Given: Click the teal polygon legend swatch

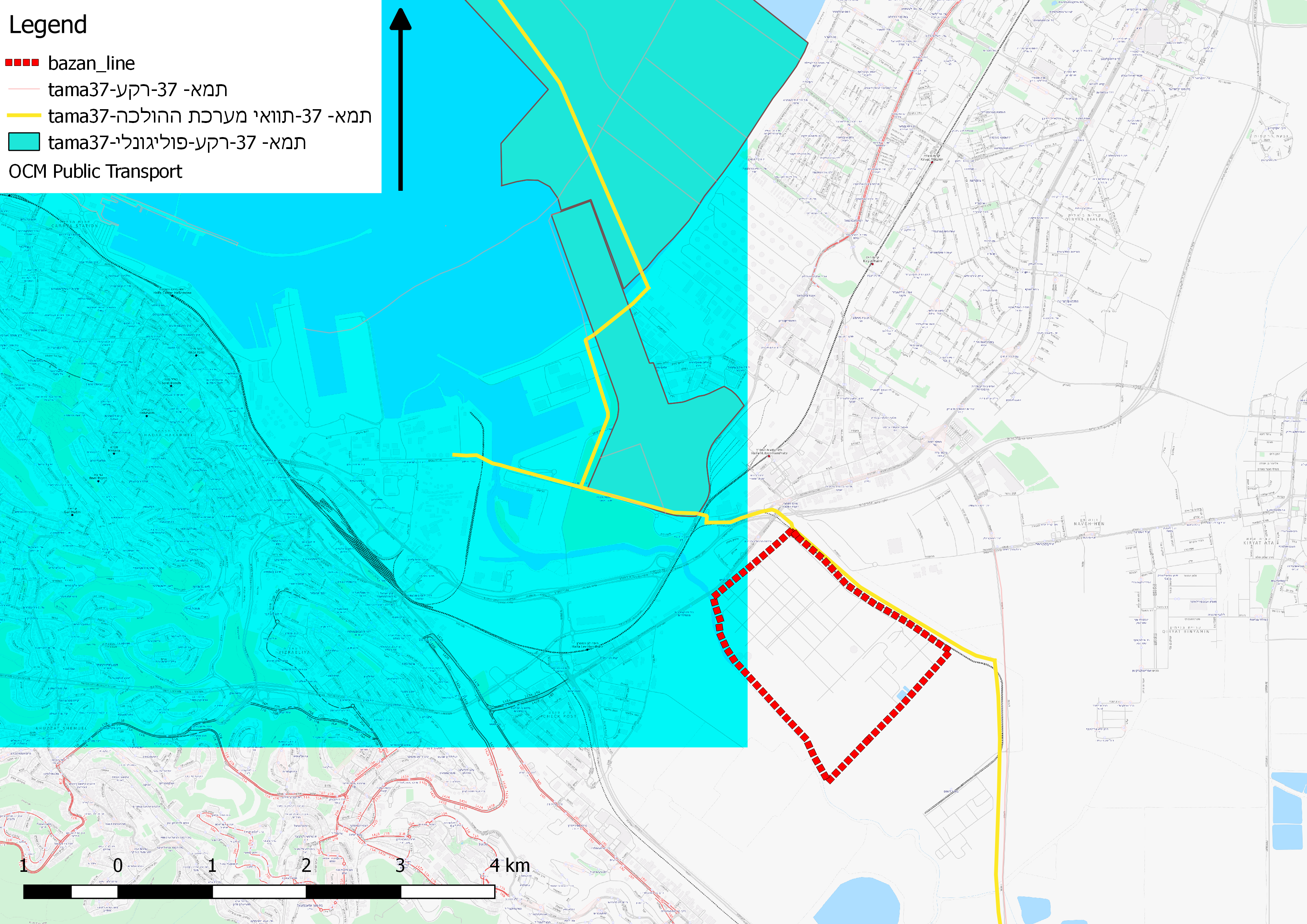Looking at the screenshot, I should 24,142.
